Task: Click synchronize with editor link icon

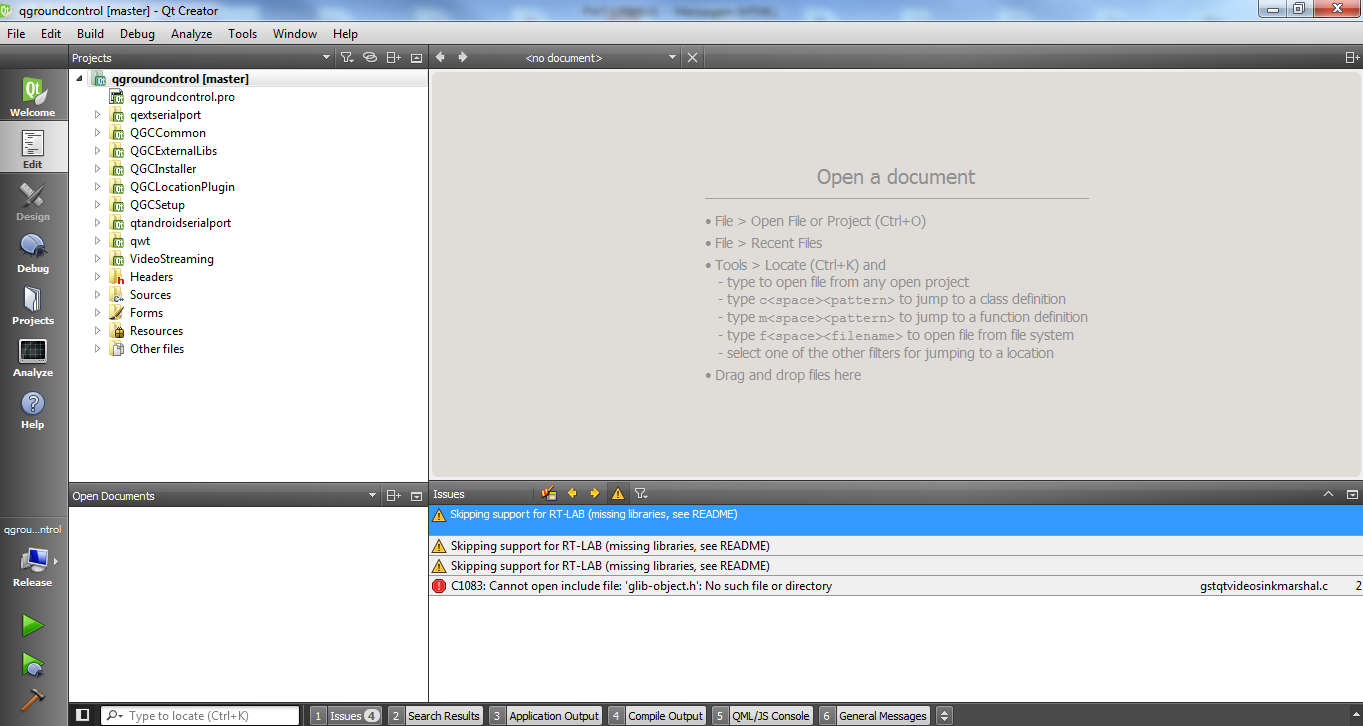Action: (370, 58)
